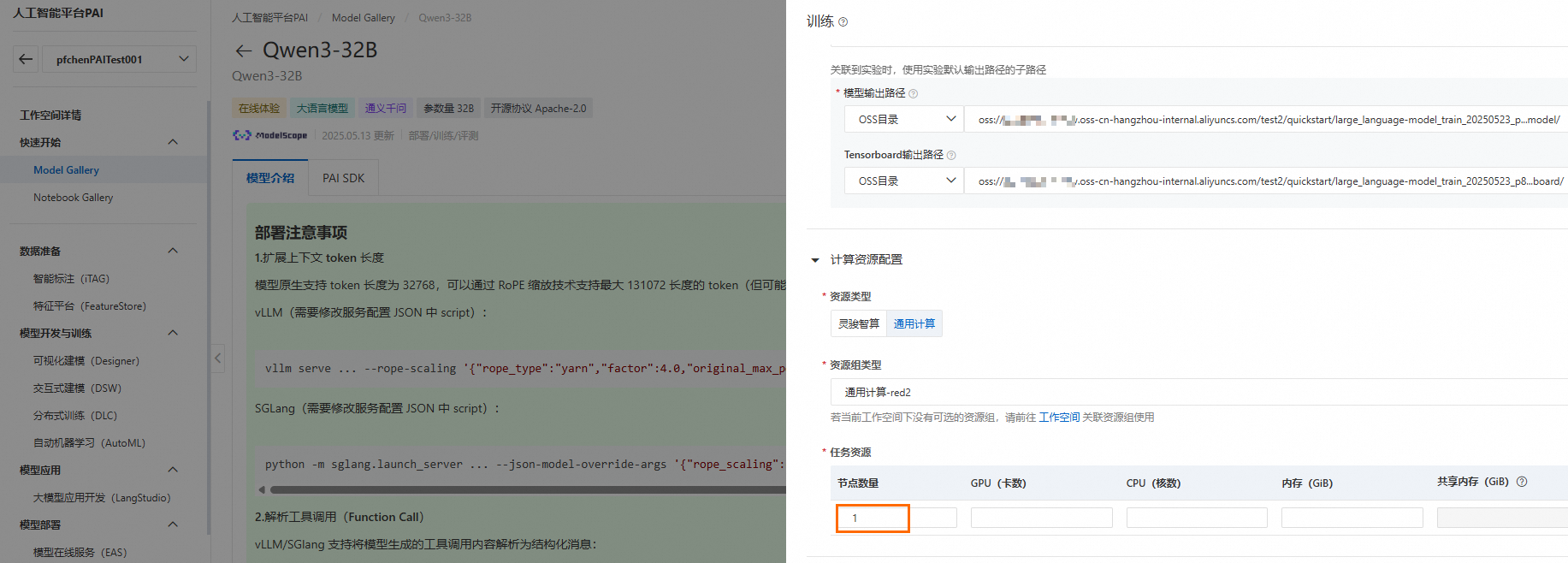Viewport: 1568px width, 563px height.
Task: Click the 通义千问 tag
Action: click(386, 109)
